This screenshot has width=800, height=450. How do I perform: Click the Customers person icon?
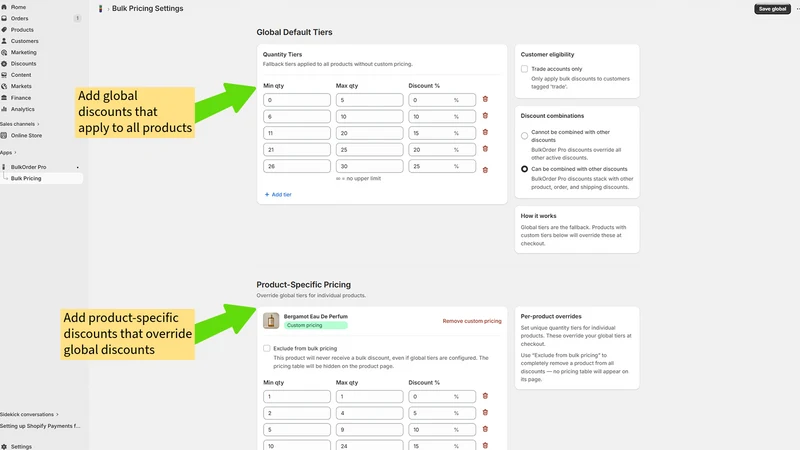4,41
